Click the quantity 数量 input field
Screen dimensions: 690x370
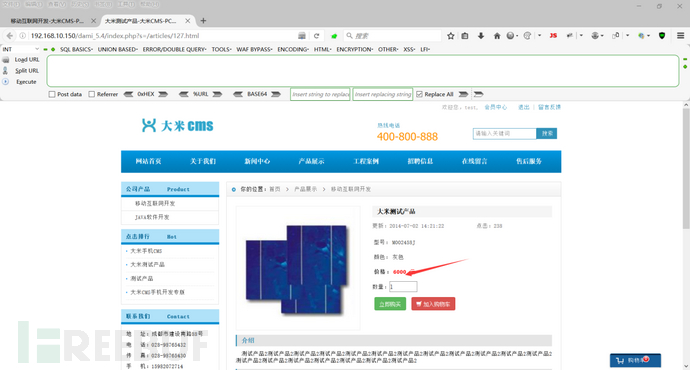403,287
